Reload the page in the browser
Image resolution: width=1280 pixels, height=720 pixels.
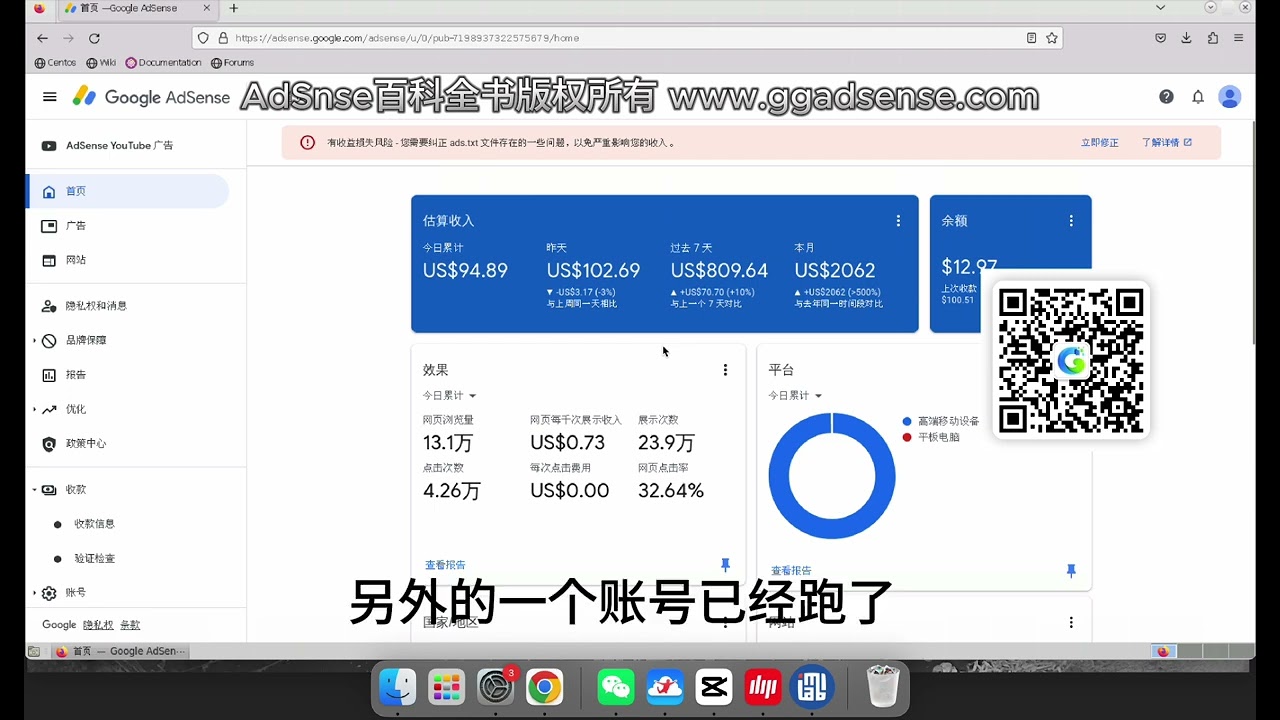[x=94, y=38]
